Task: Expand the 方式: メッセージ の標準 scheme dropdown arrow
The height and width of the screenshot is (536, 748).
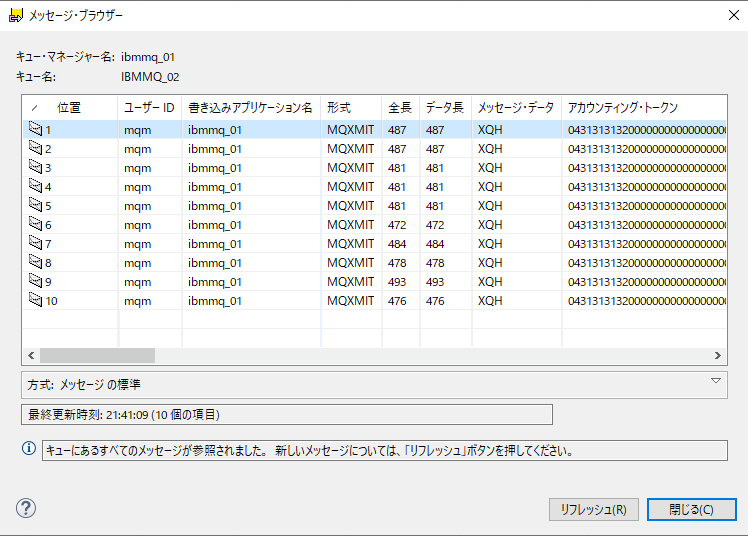Action: (716, 381)
